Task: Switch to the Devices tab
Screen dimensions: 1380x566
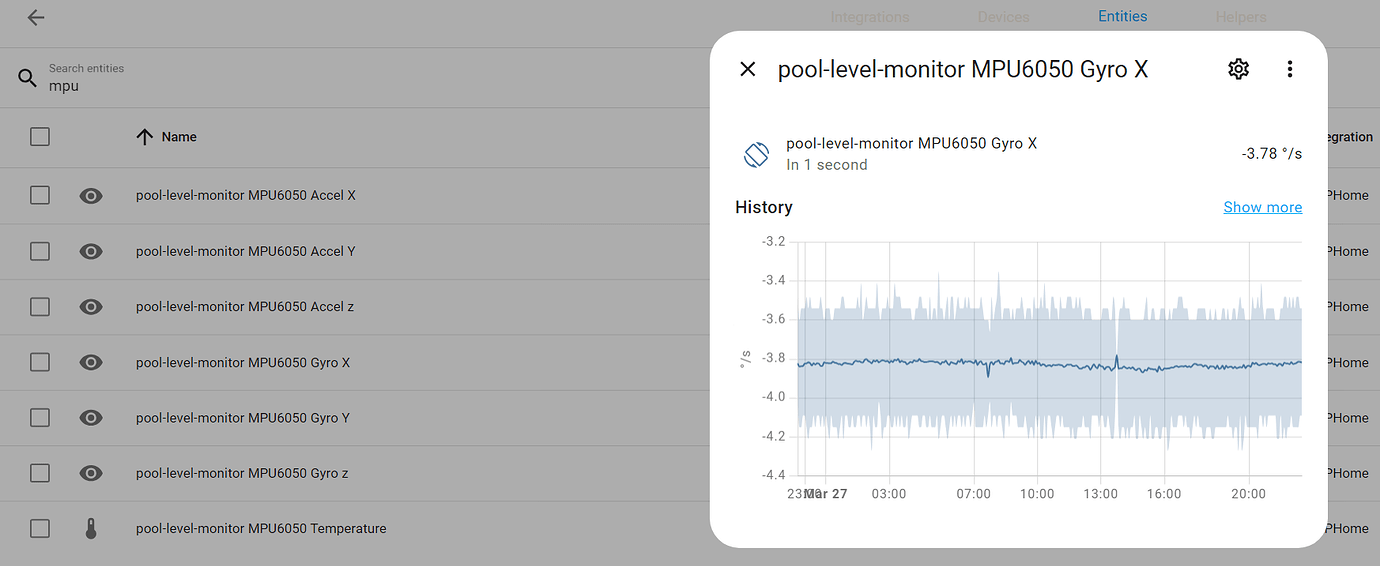Action: [x=1003, y=17]
